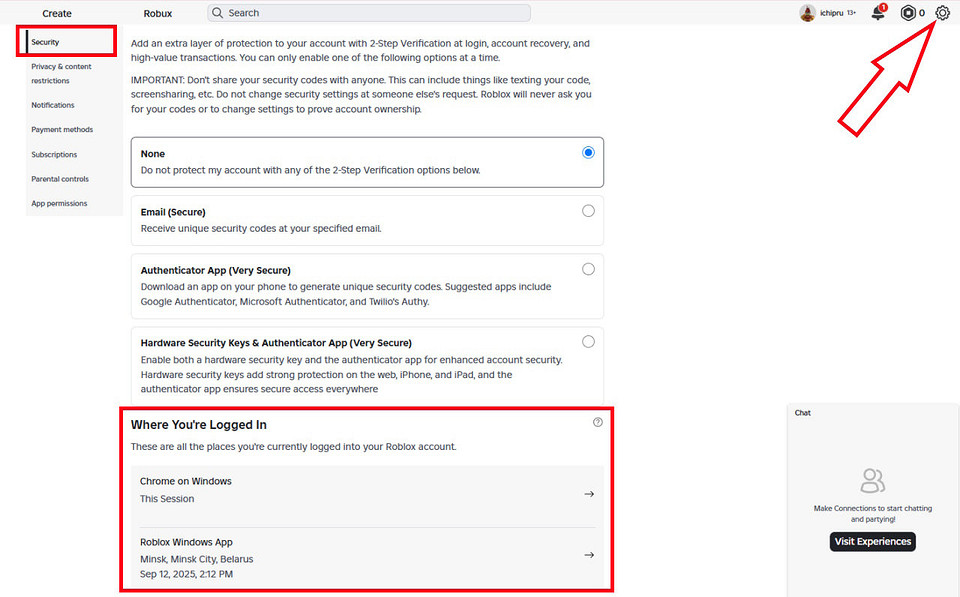Expand the Roblox Windows App session arrow
The width and height of the screenshot is (960, 597).
589,555
